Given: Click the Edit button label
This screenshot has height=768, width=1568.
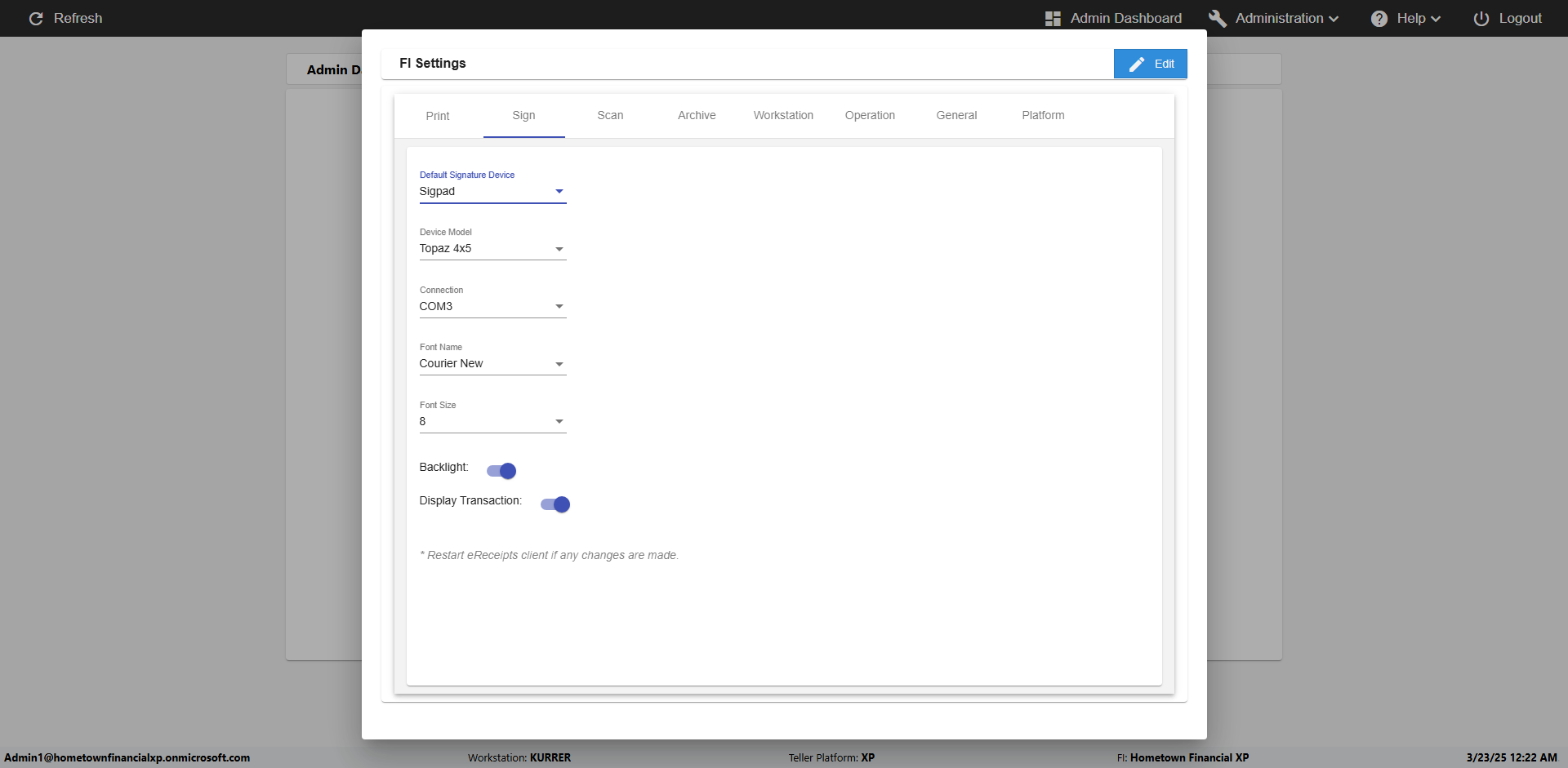Looking at the screenshot, I should coord(1165,64).
